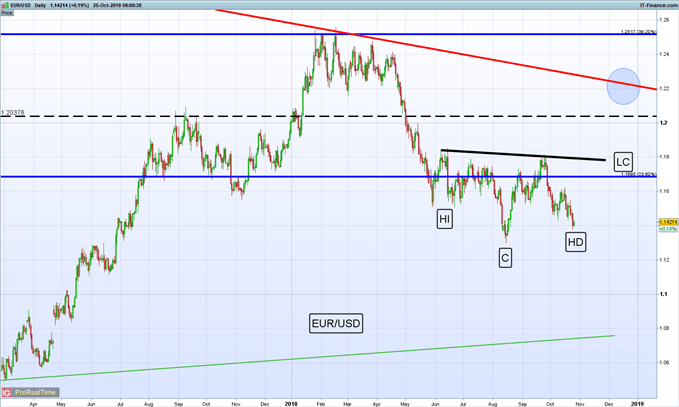
Task: Click the EUR/USD symbol in title bar
Action: pos(20,5)
